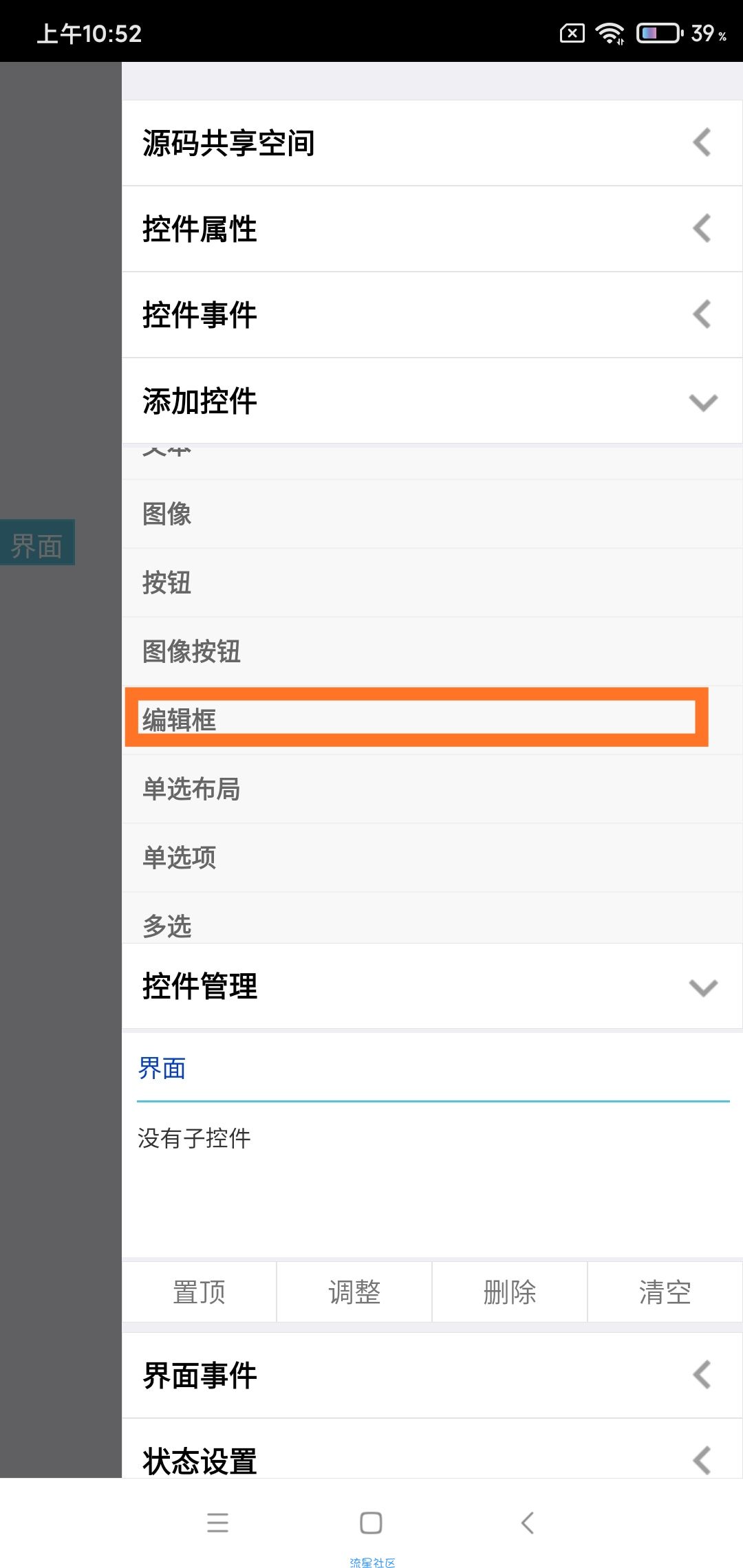Expand the 源码共享空间 section chevron
743x1568 pixels.
702,143
